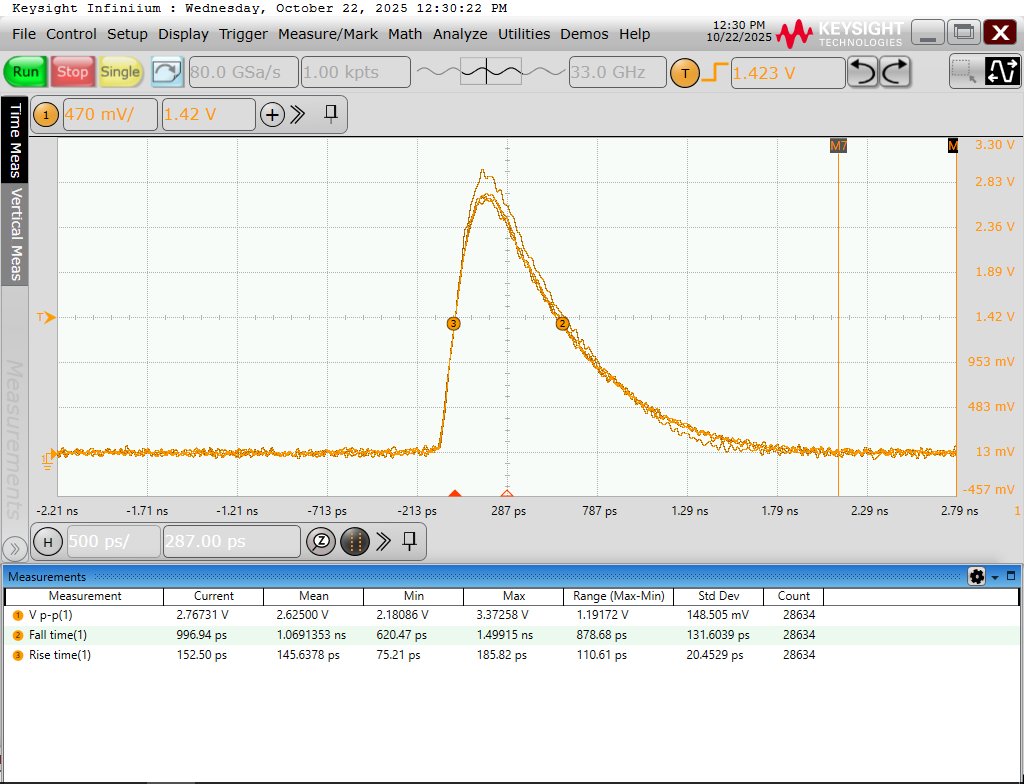
Task: Expand the horizontal toolbar double chevron
Action: (383, 542)
